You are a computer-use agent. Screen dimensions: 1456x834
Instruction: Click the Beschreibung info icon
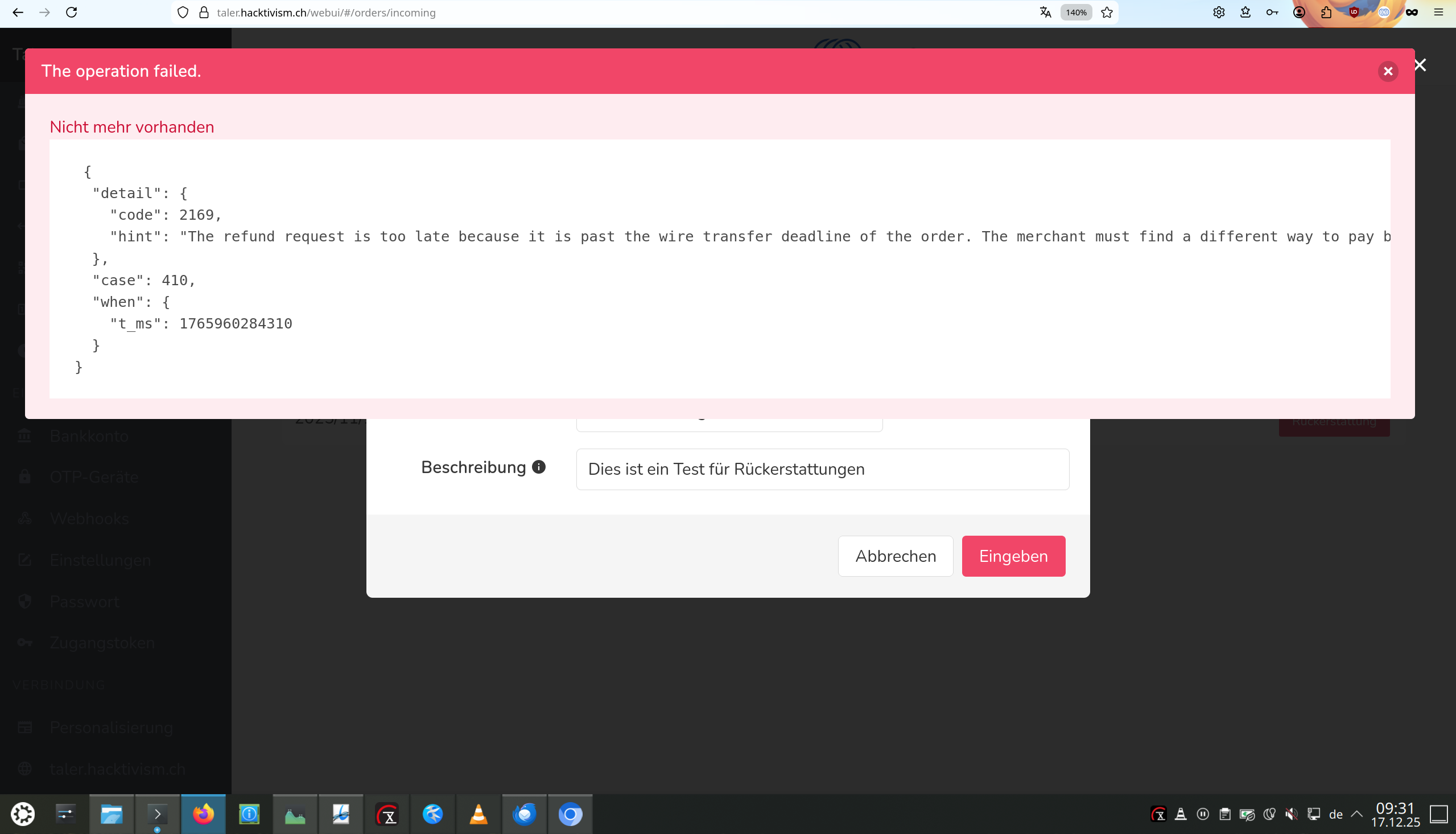pos(538,467)
